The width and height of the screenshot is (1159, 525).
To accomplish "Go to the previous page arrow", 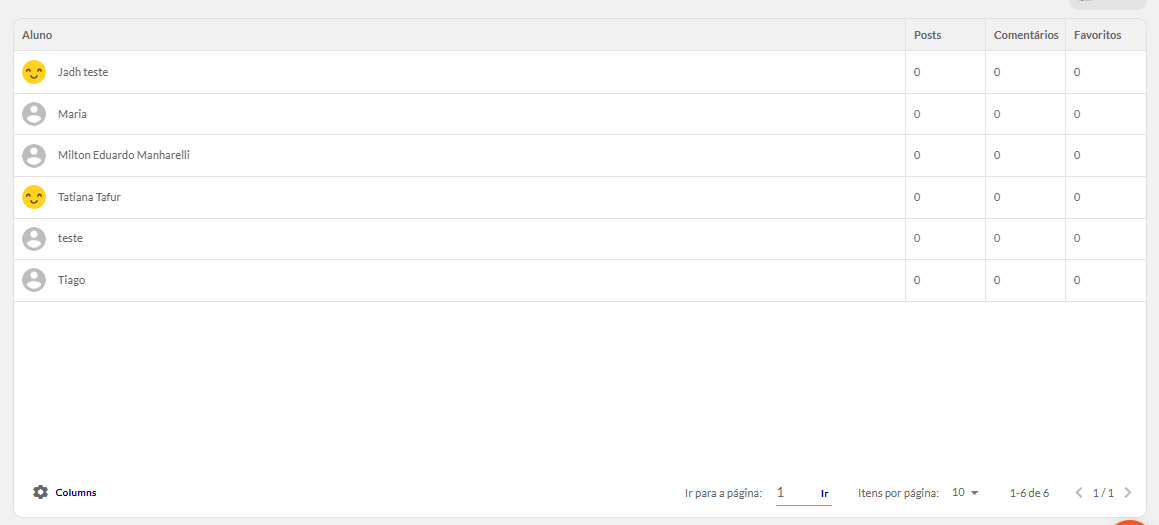I will [x=1079, y=492].
